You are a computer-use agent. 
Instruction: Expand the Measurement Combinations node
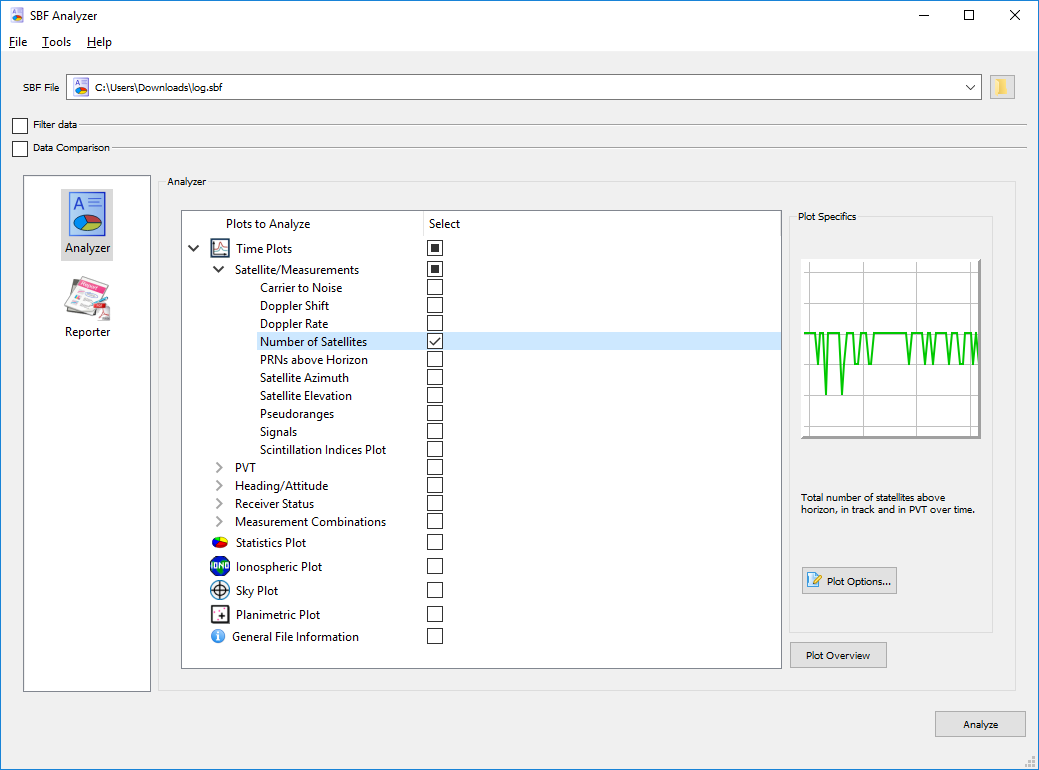[219, 522]
